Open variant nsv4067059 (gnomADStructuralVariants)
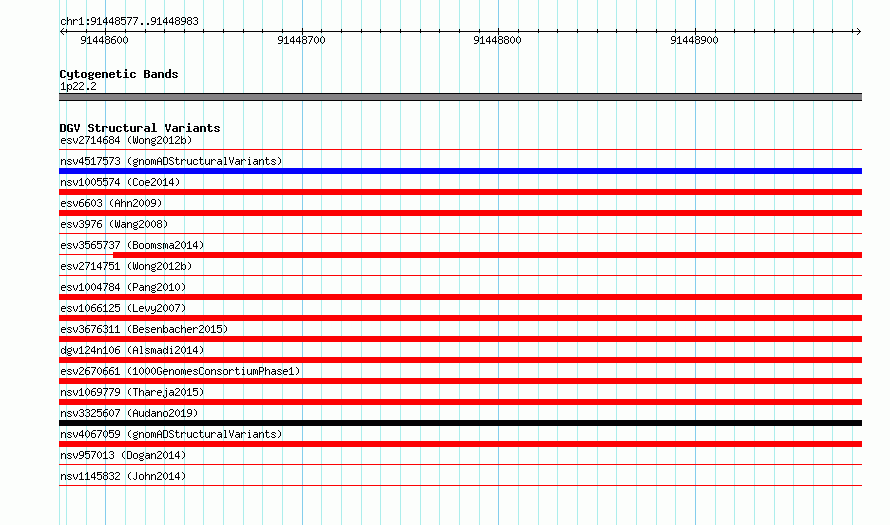 pyautogui.click(x=171, y=434)
